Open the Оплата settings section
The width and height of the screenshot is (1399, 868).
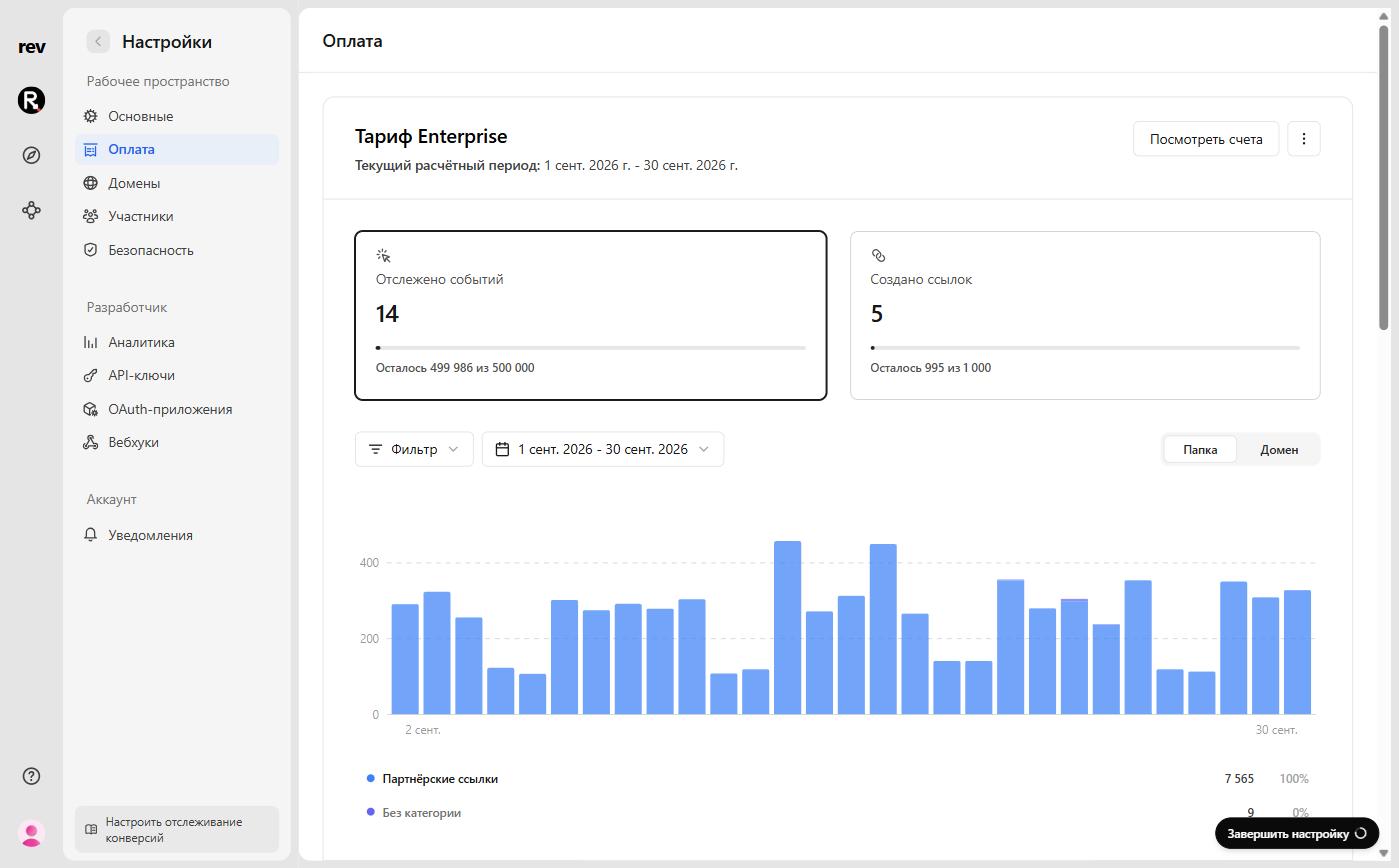point(177,149)
